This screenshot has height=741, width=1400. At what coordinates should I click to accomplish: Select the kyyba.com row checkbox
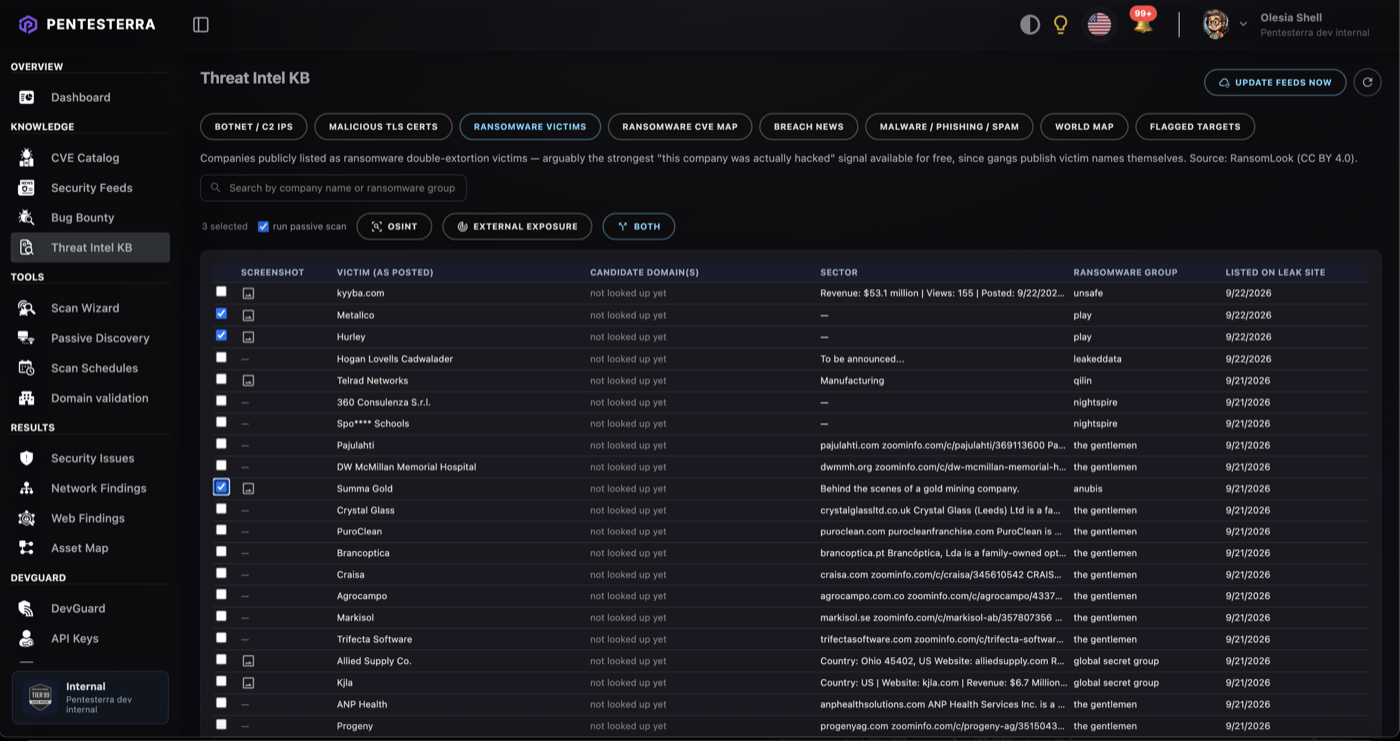(x=221, y=292)
